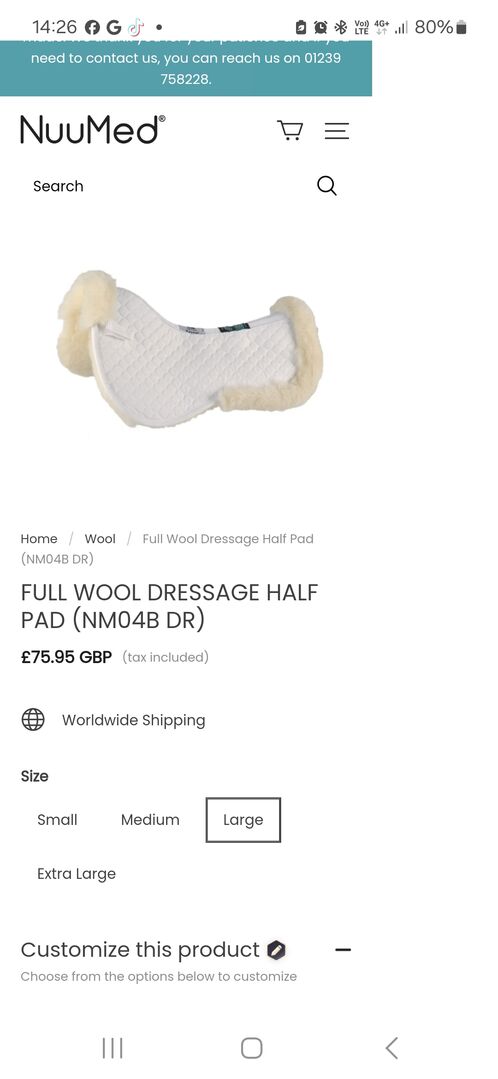Select size Extra Large
Screen dimensions: 498x1079
click(76, 874)
